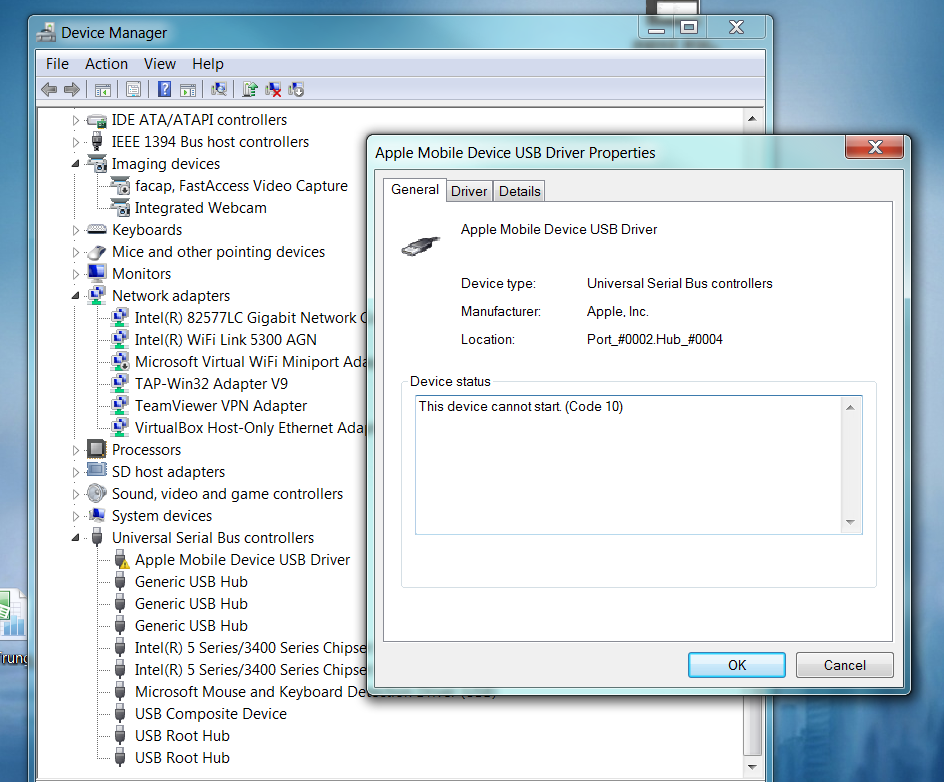Image resolution: width=944 pixels, height=782 pixels.
Task: Click Update Driver Software toolbar icon
Action: [x=250, y=89]
